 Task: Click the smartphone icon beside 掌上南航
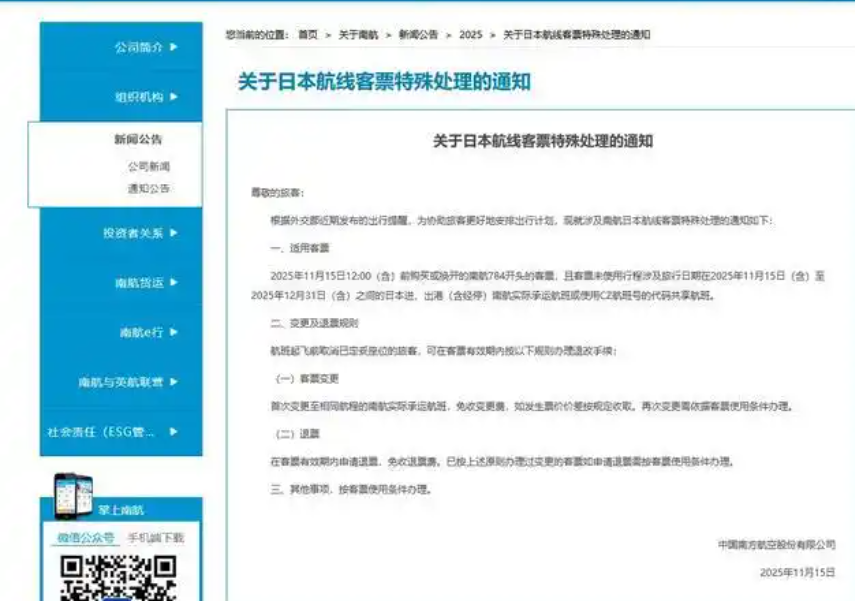pyautogui.click(x=72, y=497)
